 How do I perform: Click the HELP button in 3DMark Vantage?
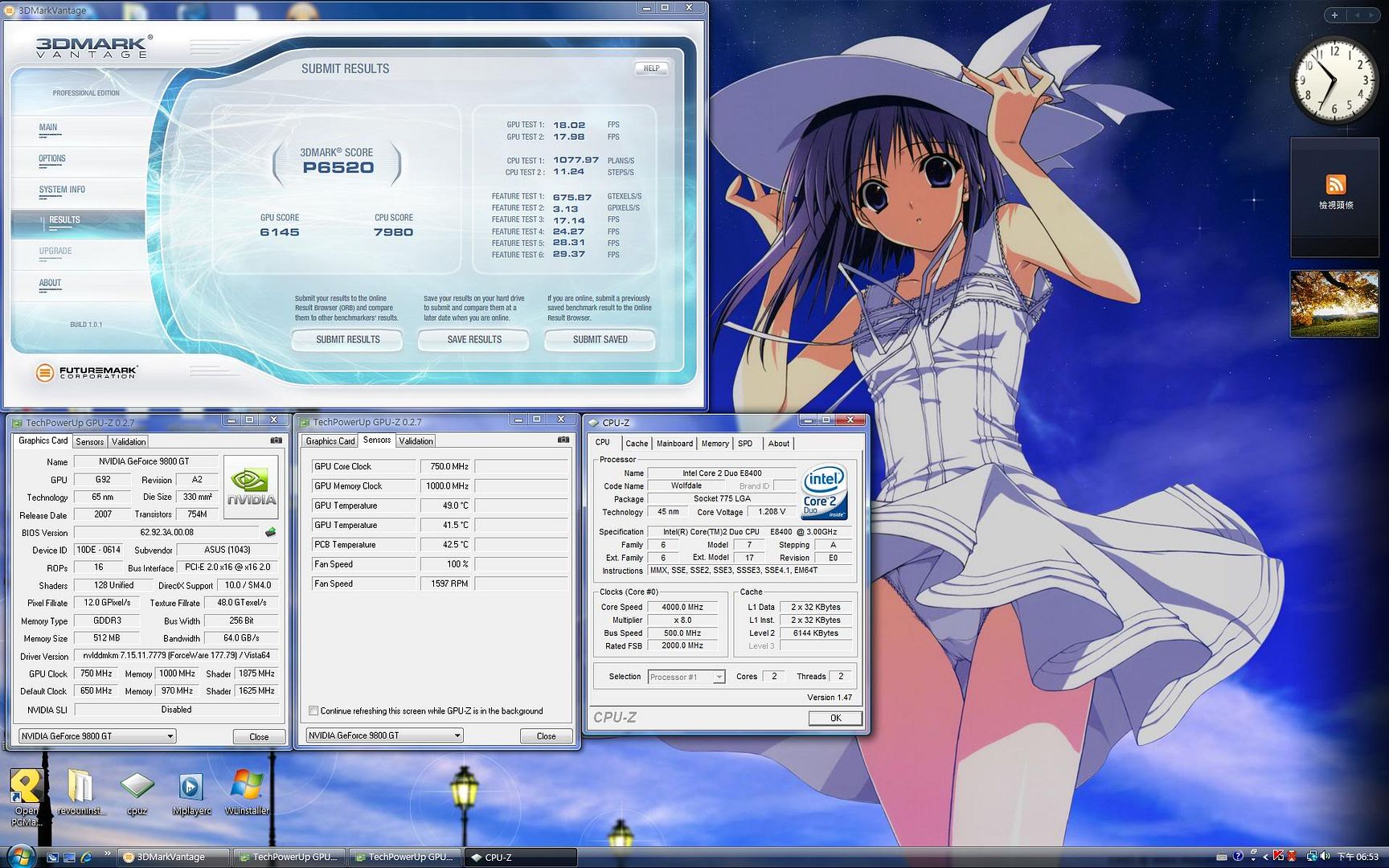(651, 68)
